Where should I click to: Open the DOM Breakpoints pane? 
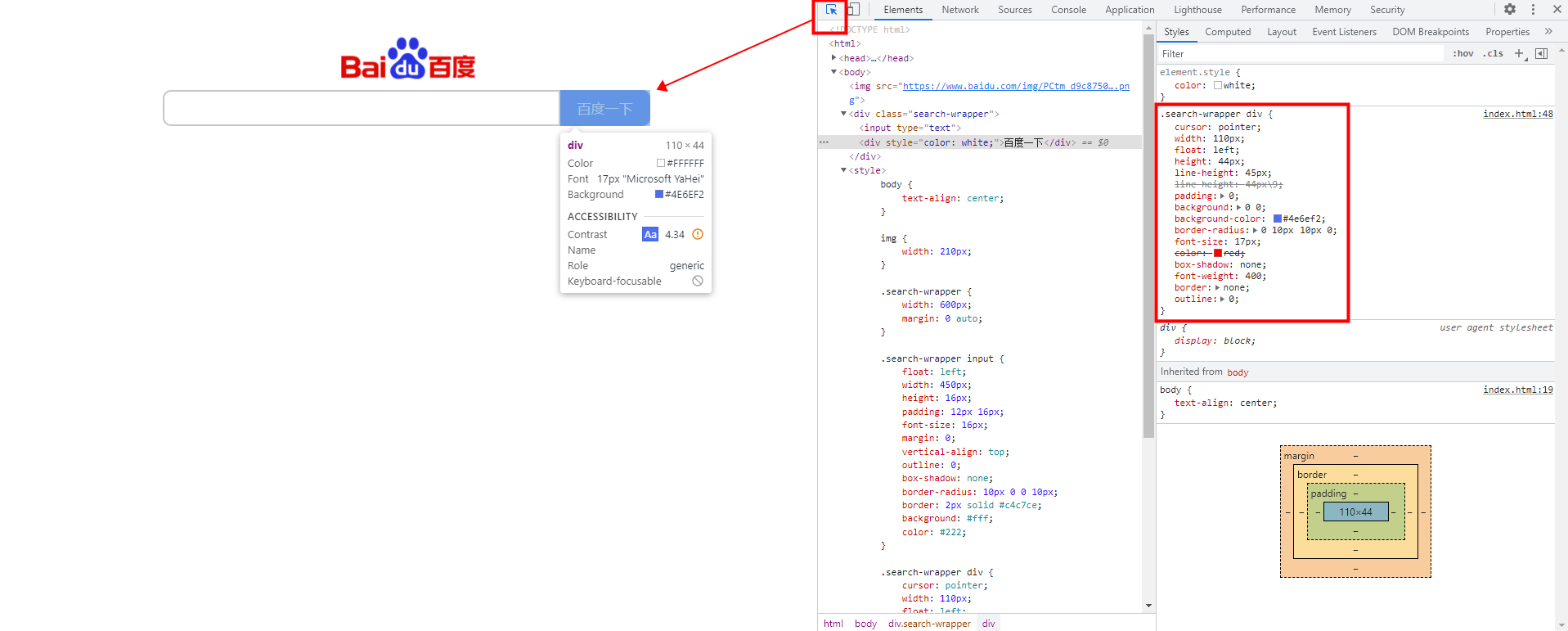[1431, 32]
